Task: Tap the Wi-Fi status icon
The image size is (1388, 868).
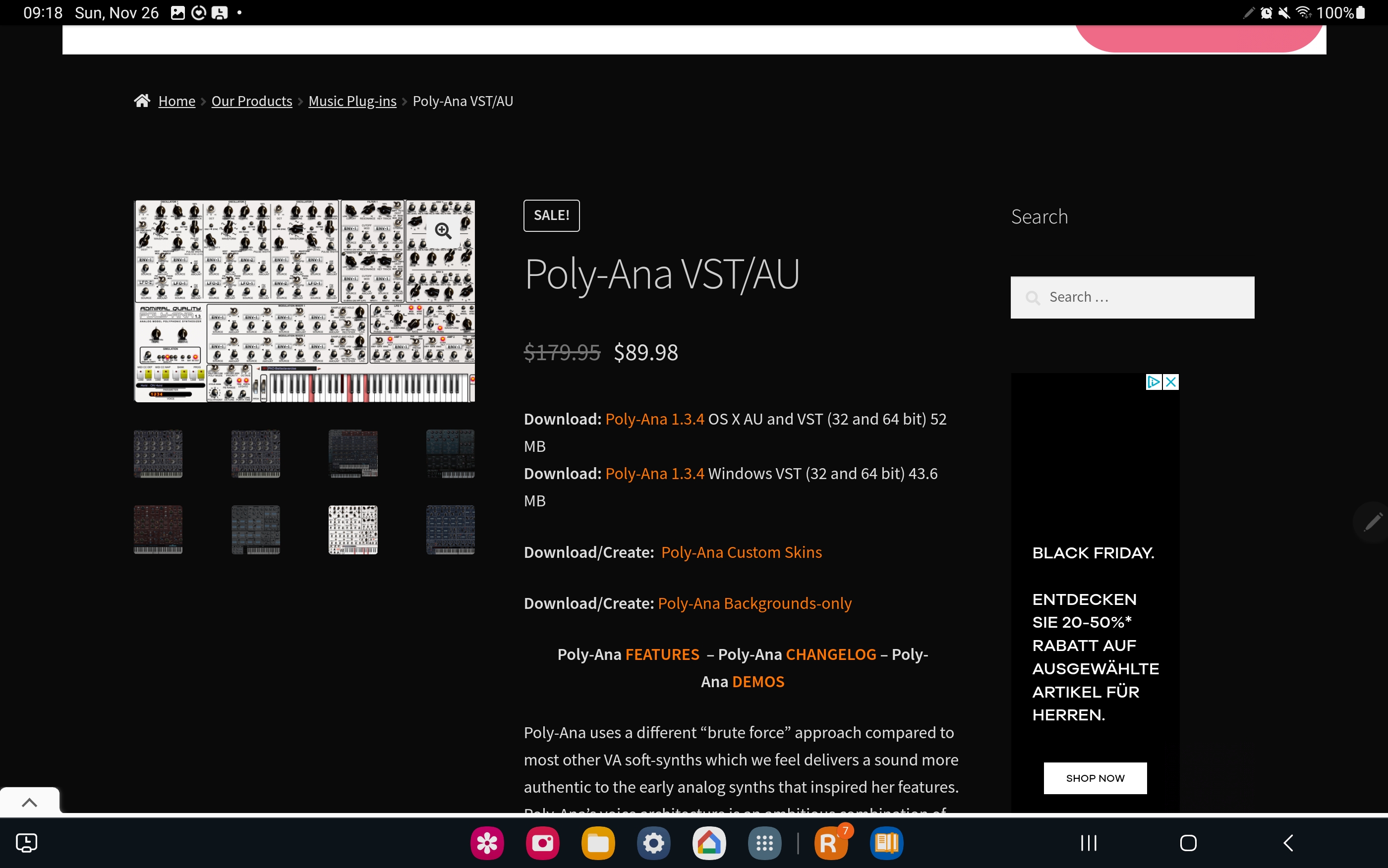Action: click(x=1304, y=12)
